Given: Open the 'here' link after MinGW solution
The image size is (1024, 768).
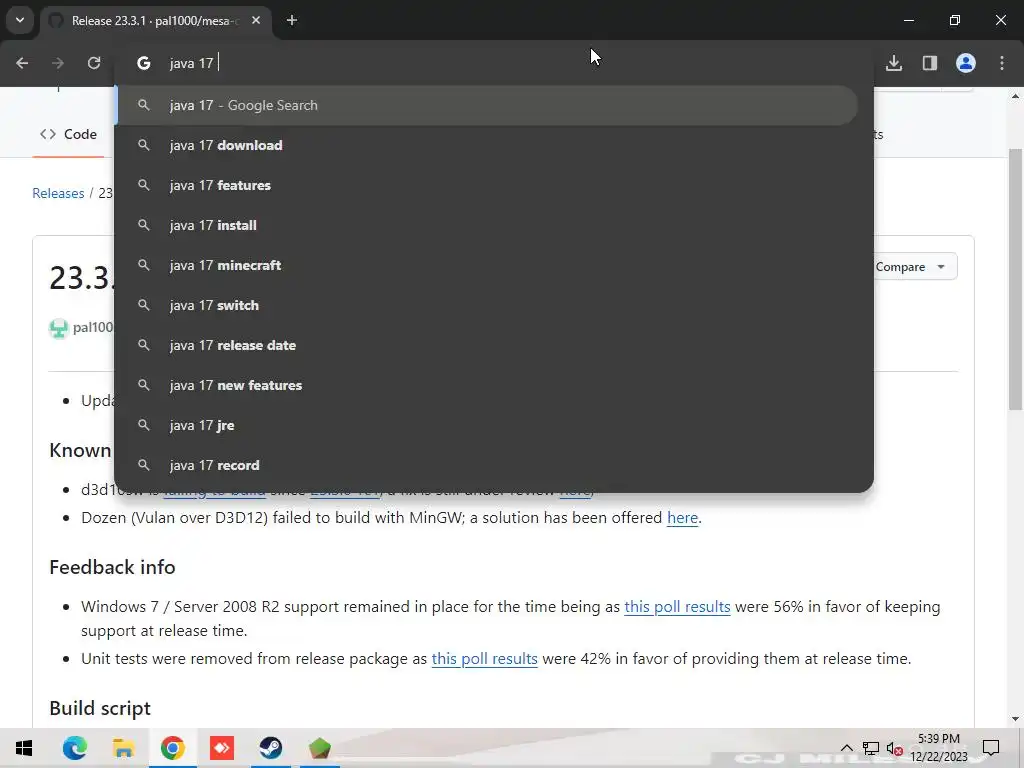Looking at the screenshot, I should tap(682, 518).
